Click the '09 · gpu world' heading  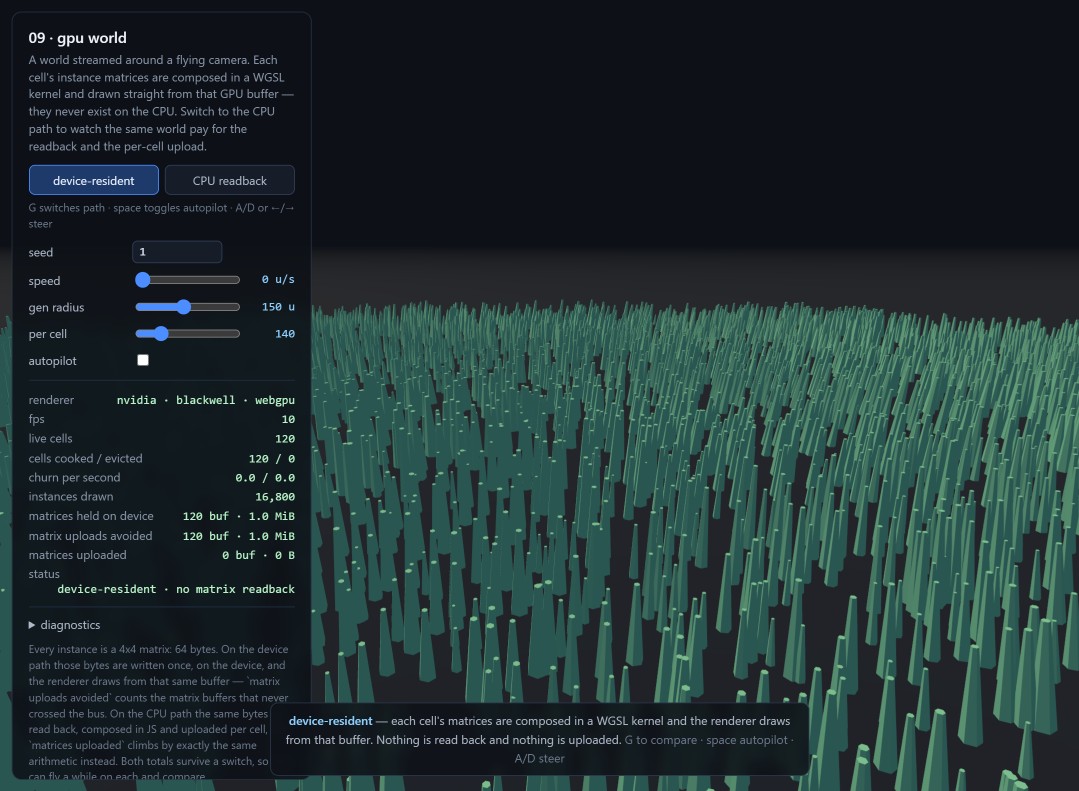tap(77, 38)
